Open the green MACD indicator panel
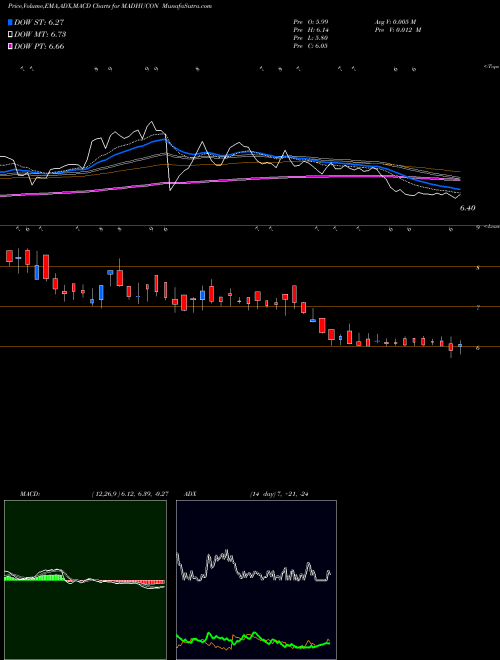Screen dimensions: 500x660 click(x=85, y=580)
